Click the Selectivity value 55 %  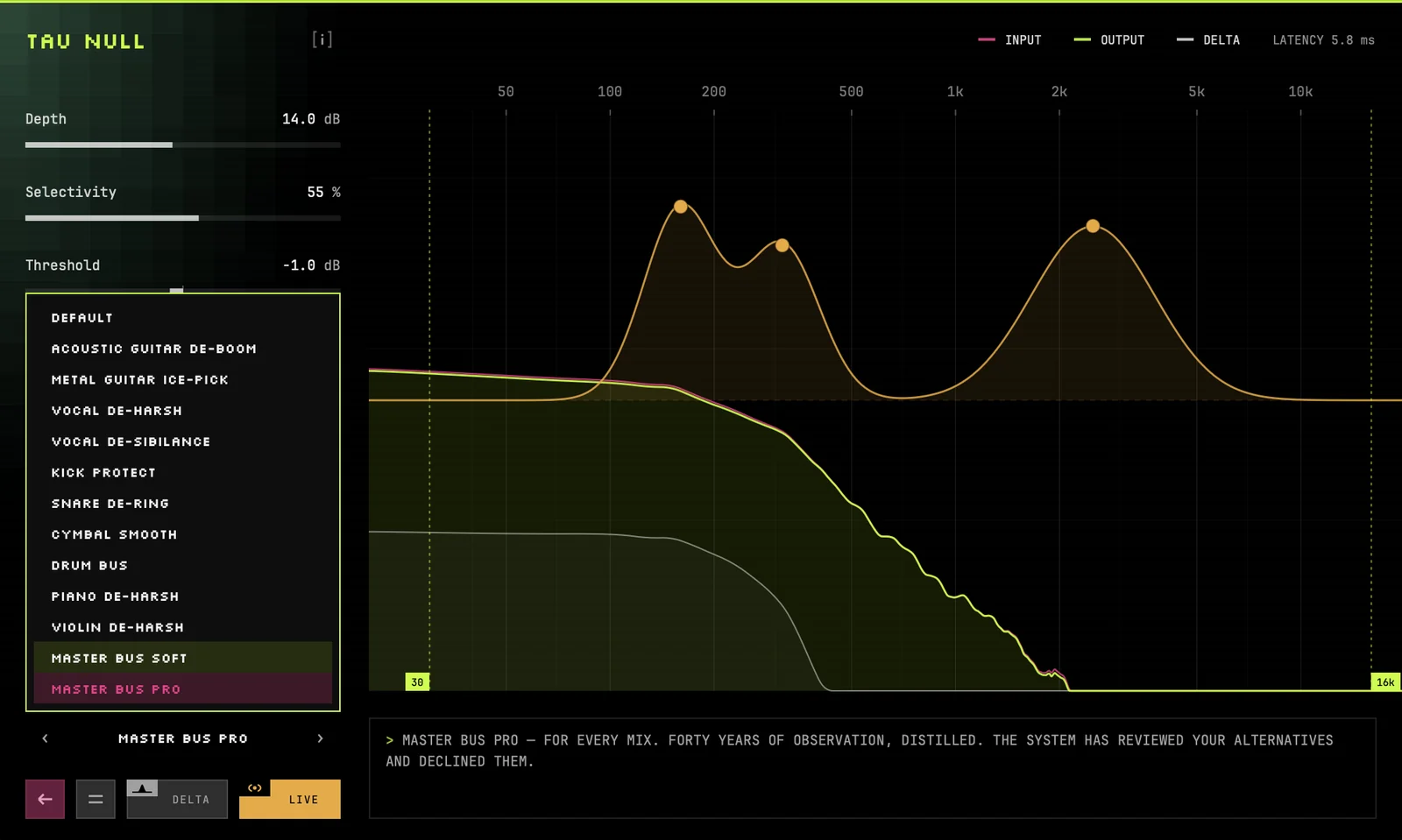pyautogui.click(x=323, y=192)
